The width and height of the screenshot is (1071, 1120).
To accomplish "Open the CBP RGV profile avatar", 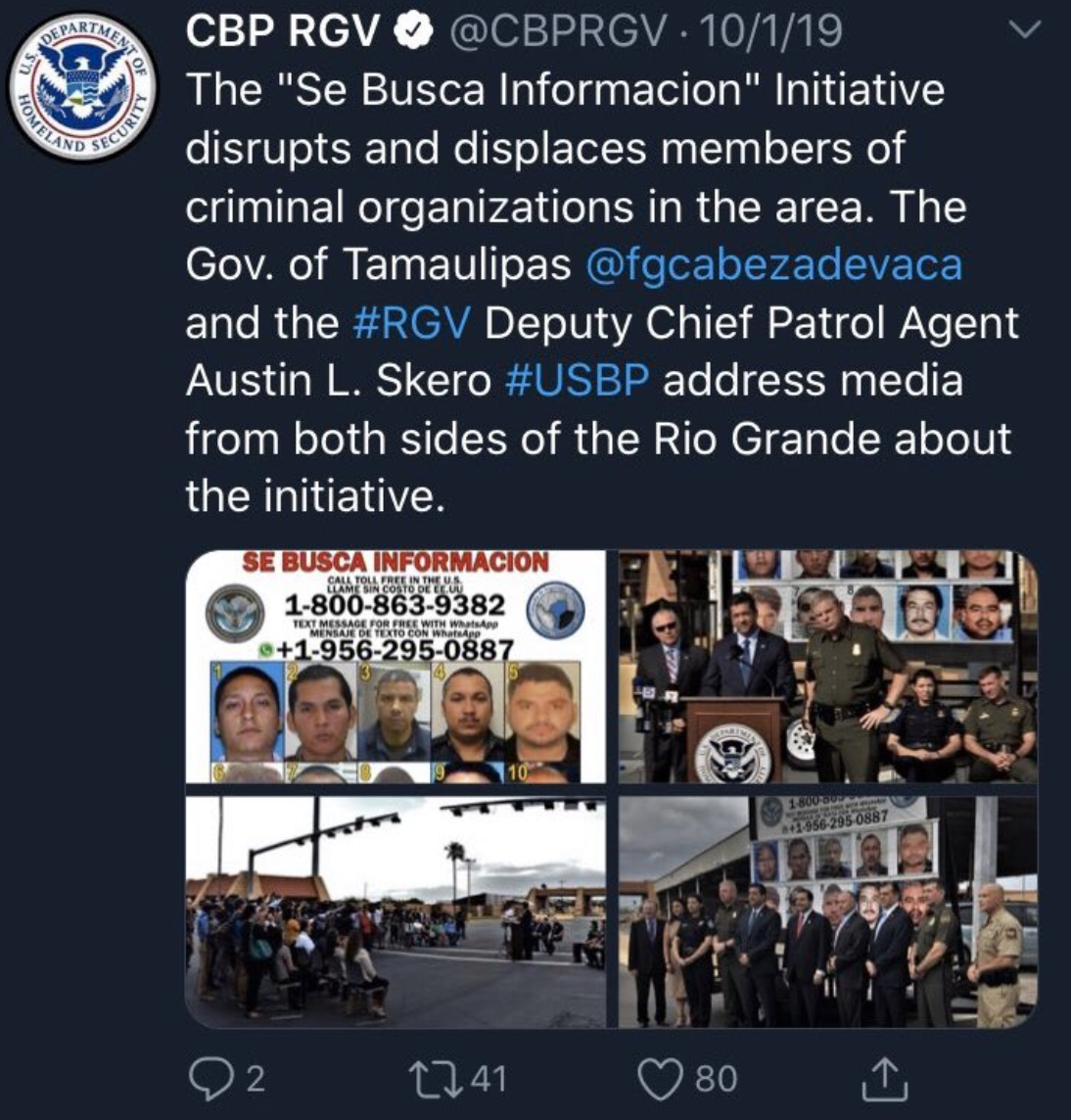I will pyautogui.click(x=84, y=88).
